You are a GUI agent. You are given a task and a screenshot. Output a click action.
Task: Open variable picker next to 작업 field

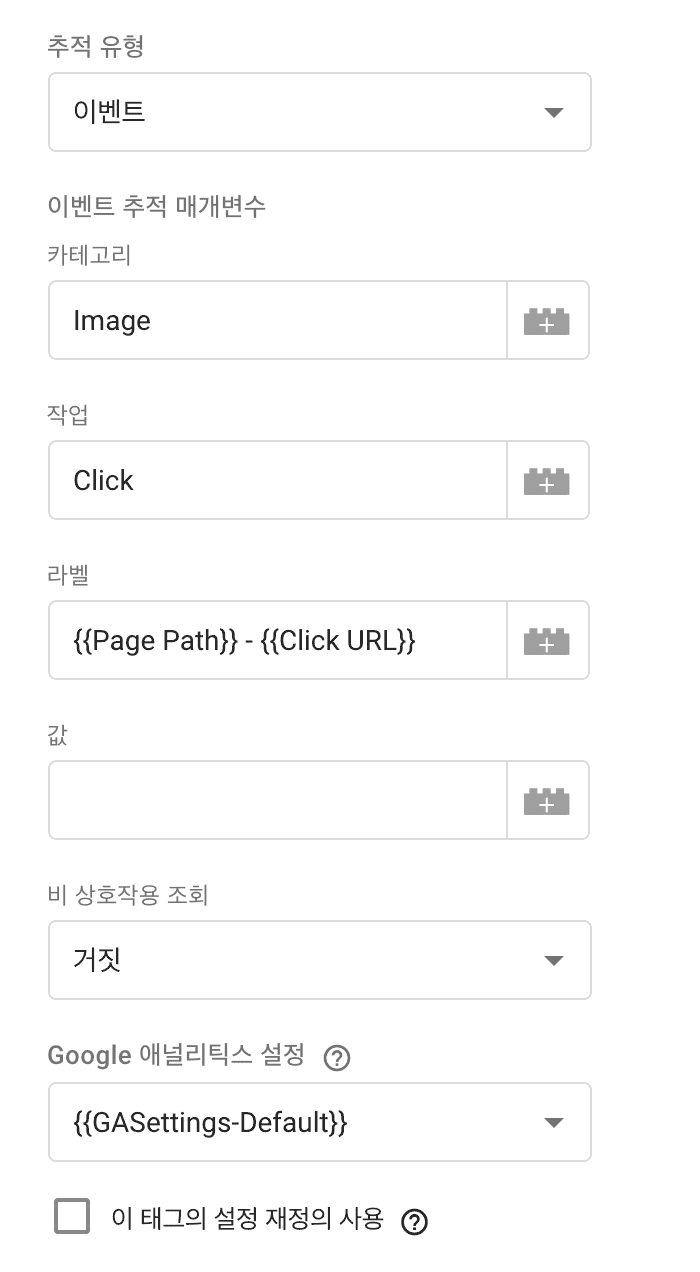pos(547,481)
